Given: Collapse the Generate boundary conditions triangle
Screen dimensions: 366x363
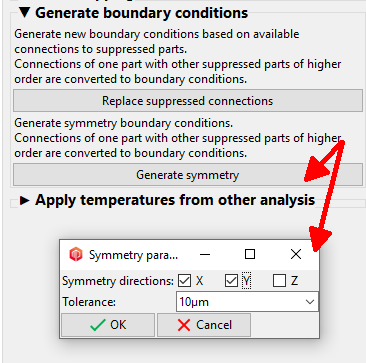Looking at the screenshot, I should [25, 13].
